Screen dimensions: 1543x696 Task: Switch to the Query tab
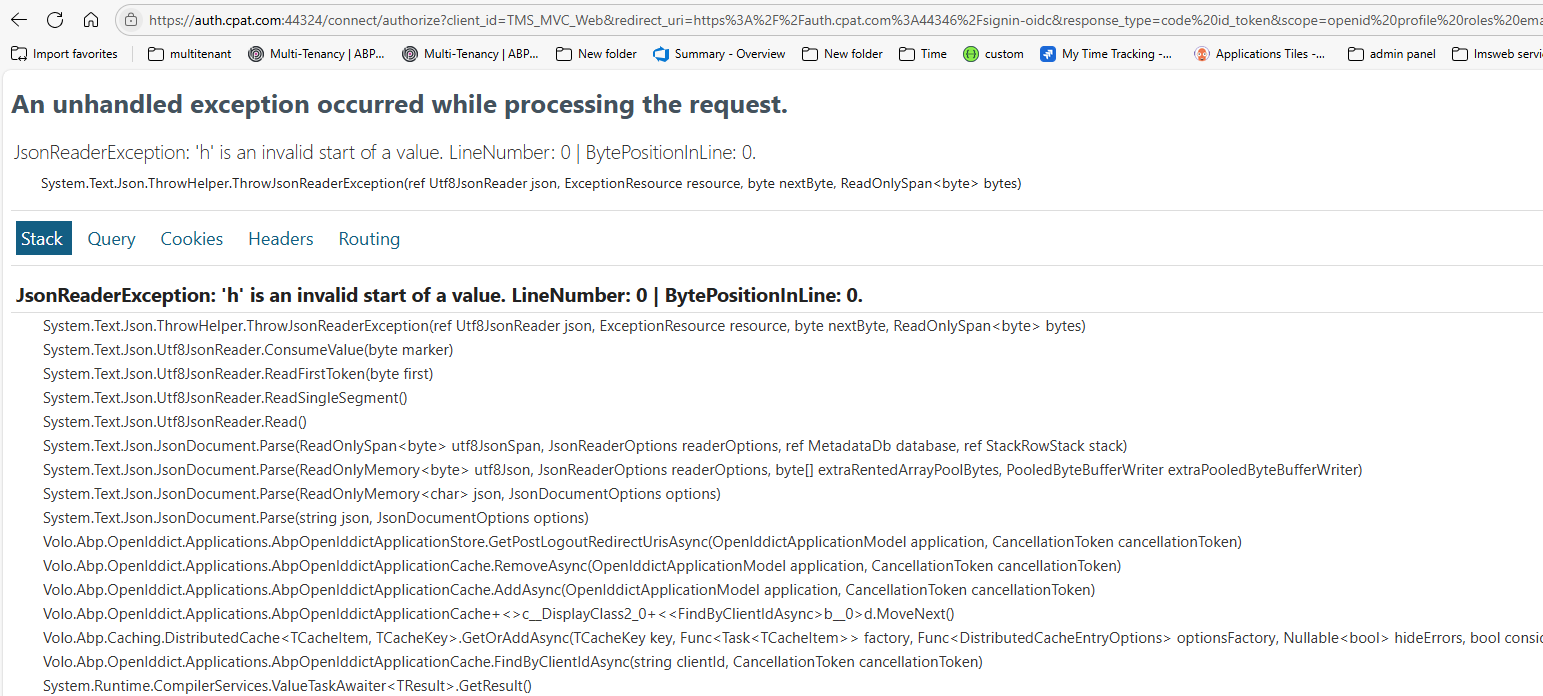point(111,239)
